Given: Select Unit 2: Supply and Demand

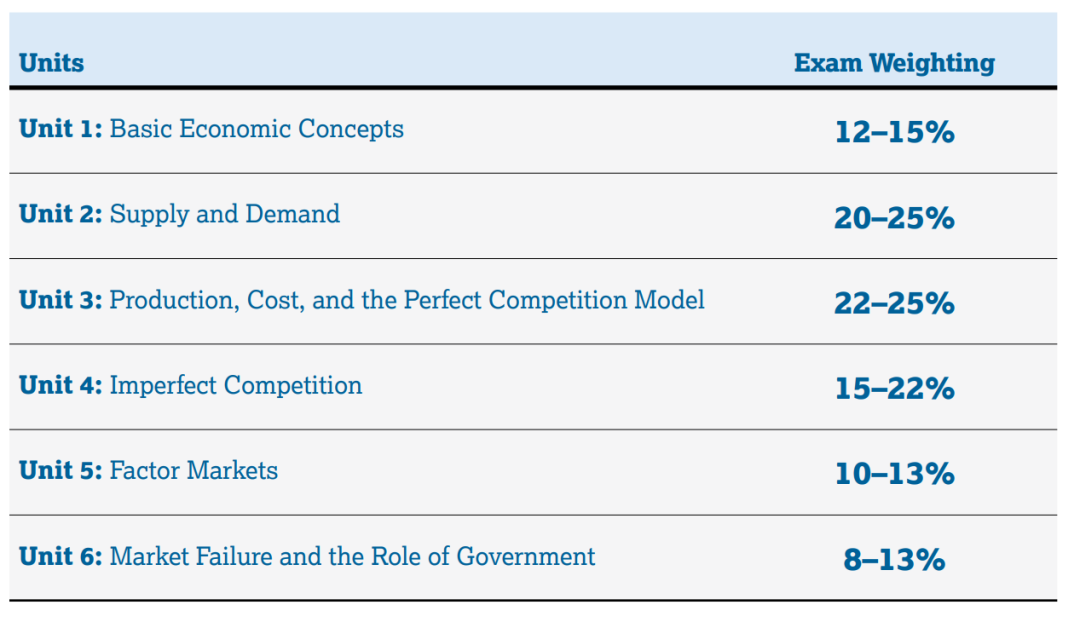Looking at the screenshot, I should [x=180, y=214].
